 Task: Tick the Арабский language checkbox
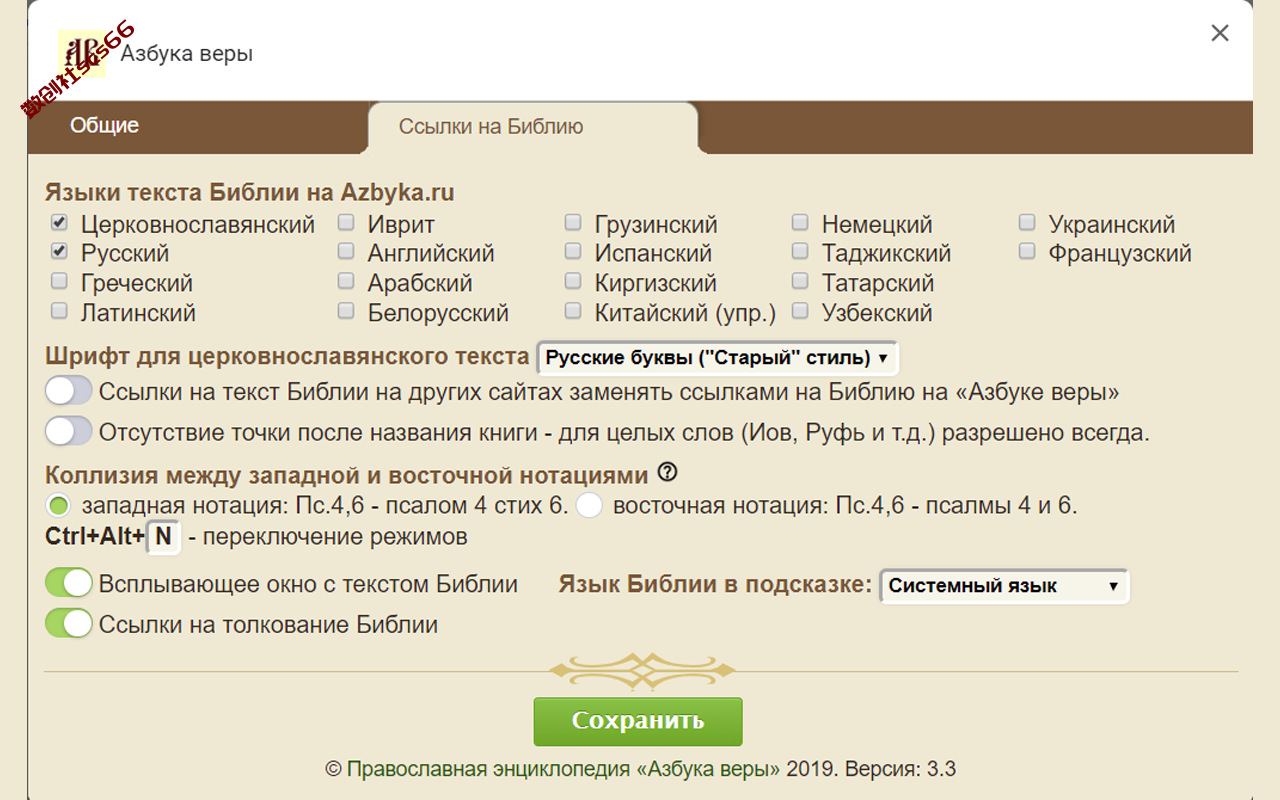pos(346,281)
